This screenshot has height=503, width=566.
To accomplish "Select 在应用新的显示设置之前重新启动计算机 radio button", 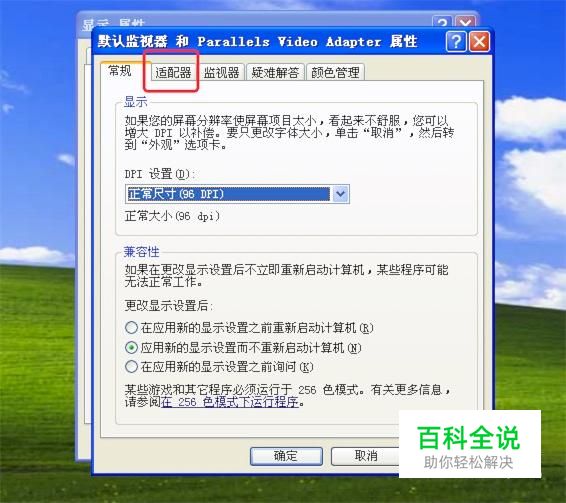I will pyautogui.click(x=249, y=328).
